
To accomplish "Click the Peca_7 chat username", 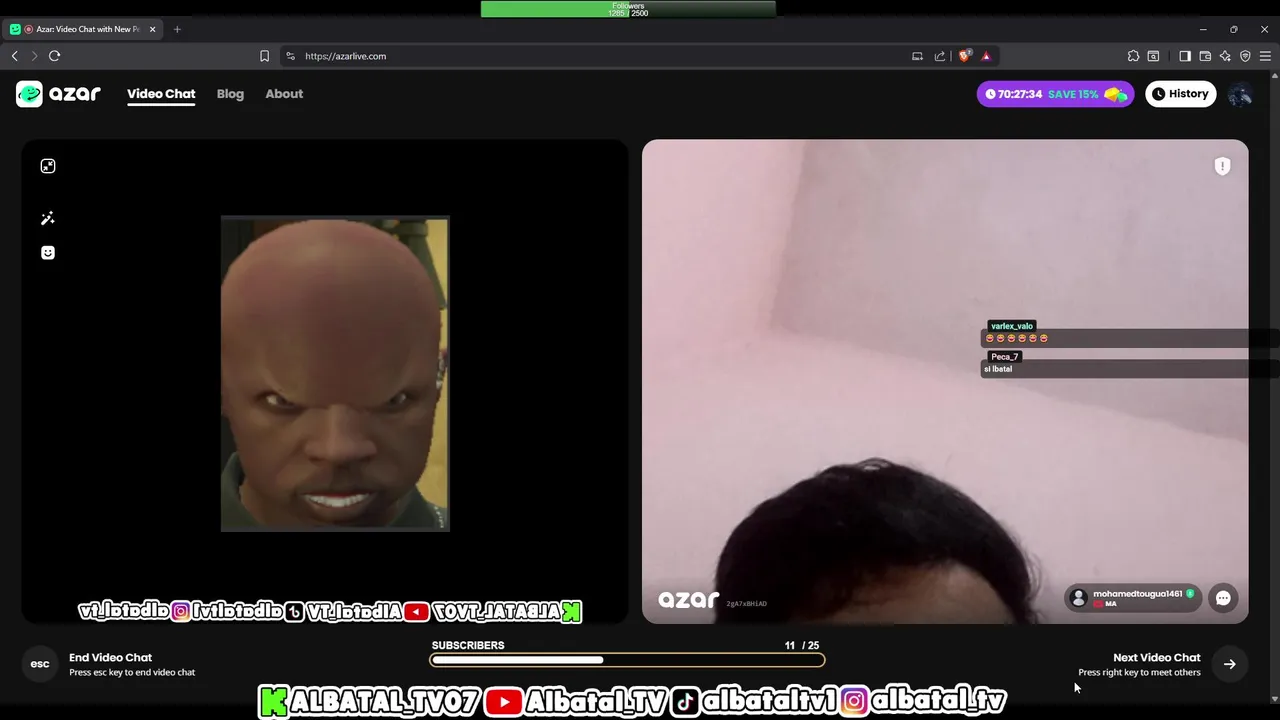I will 1005,357.
